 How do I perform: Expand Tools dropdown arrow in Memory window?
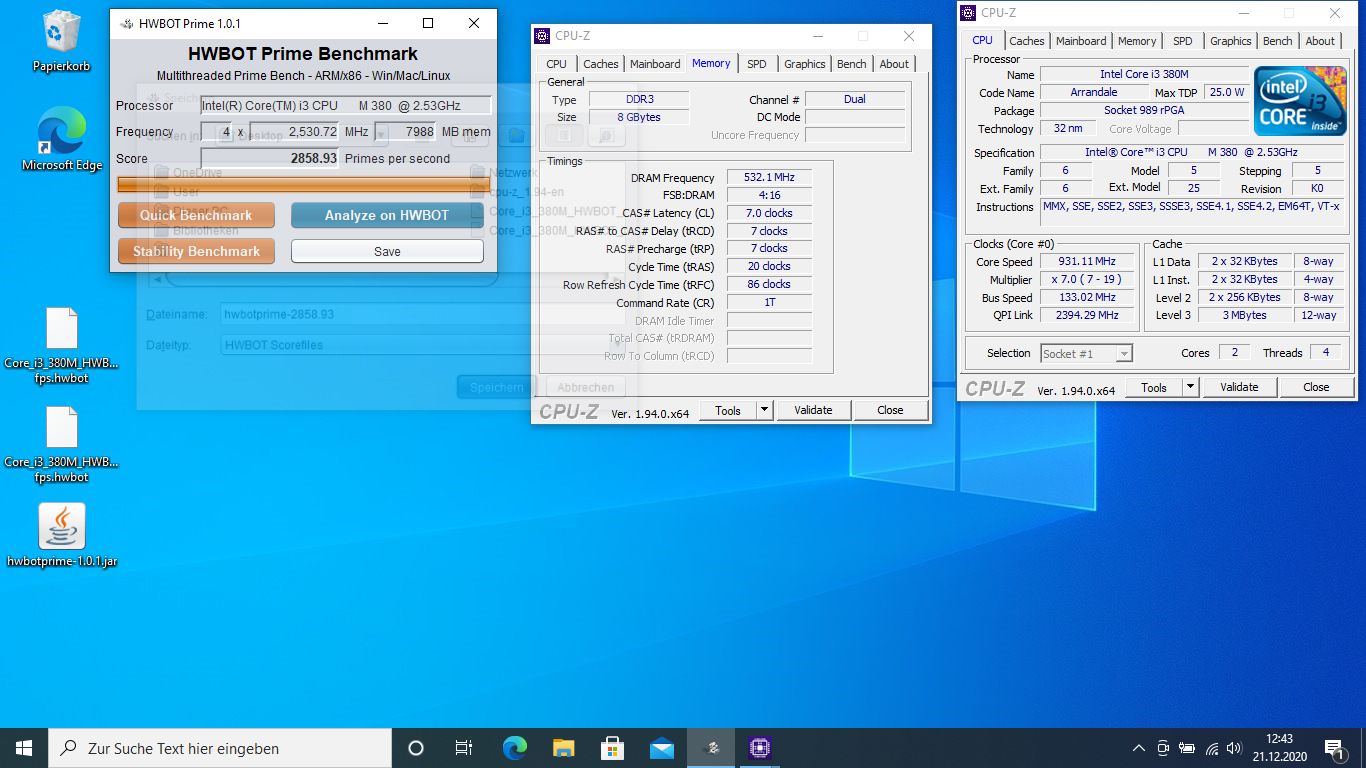[764, 410]
